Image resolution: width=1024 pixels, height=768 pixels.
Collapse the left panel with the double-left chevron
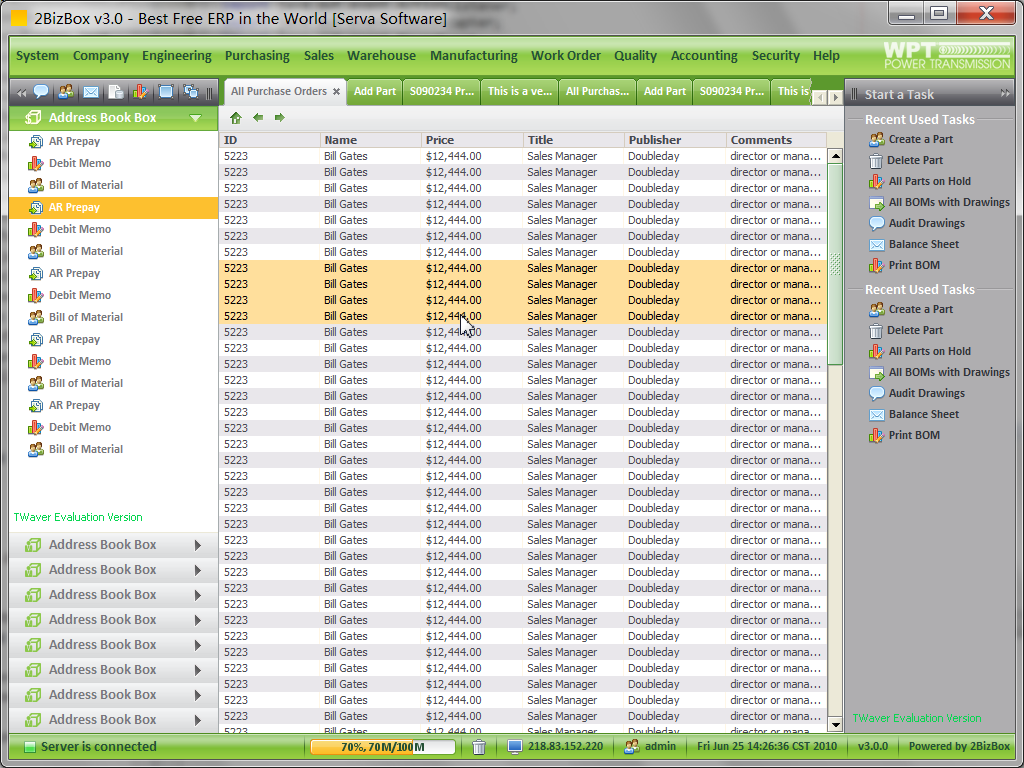coord(22,93)
